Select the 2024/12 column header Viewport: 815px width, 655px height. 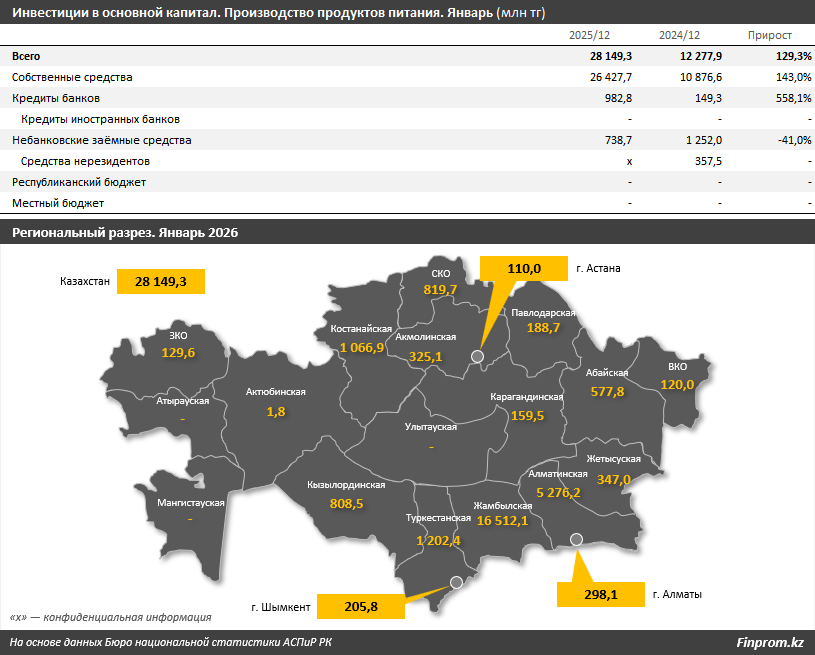(678, 35)
